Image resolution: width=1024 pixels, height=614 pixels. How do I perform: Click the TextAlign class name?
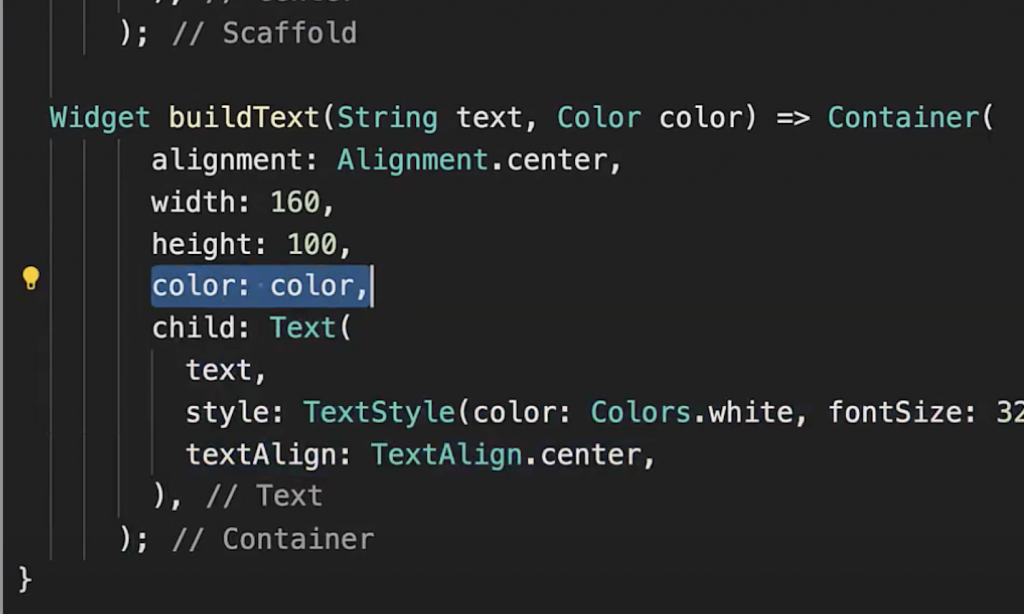(x=446, y=455)
